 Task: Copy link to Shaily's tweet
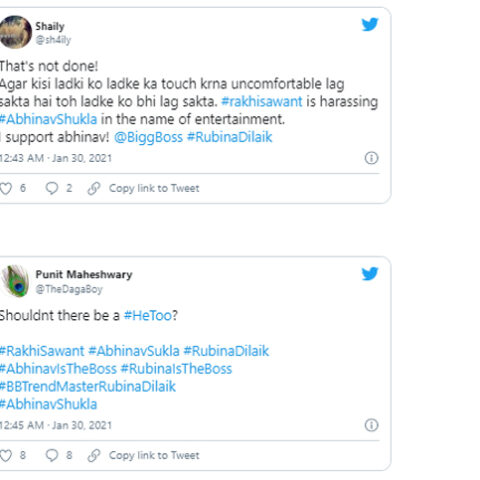point(143,188)
